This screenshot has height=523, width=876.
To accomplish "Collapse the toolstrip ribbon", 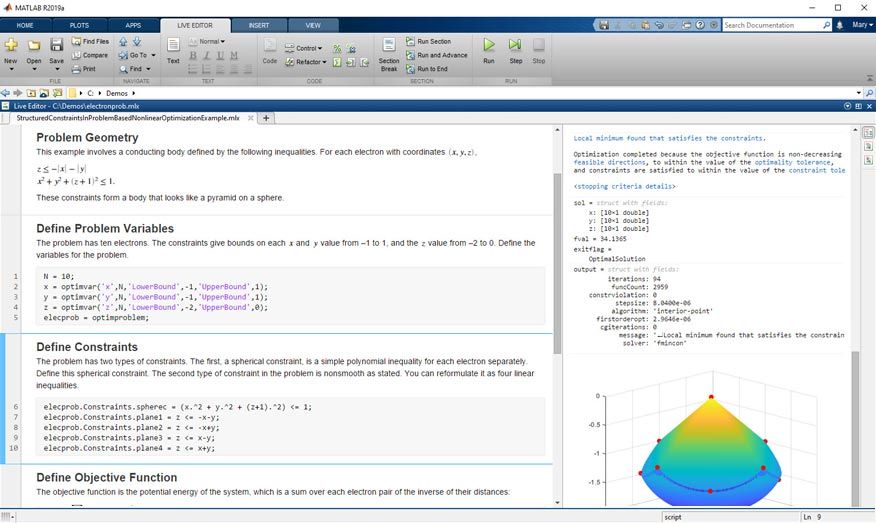I will click(x=870, y=78).
